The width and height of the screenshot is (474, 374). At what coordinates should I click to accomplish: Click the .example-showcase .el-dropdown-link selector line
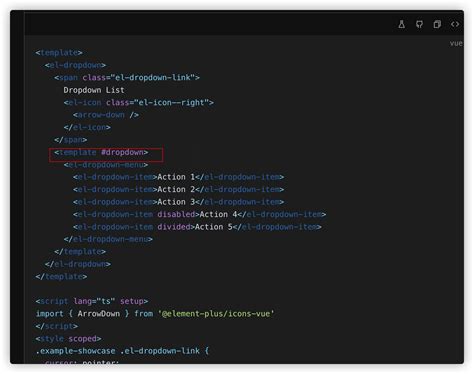(x=122, y=351)
